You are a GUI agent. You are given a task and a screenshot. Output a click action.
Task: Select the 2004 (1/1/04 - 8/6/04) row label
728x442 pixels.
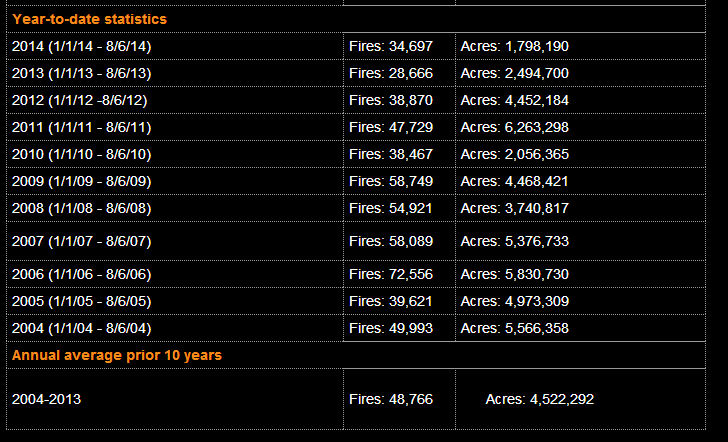[x=82, y=328]
